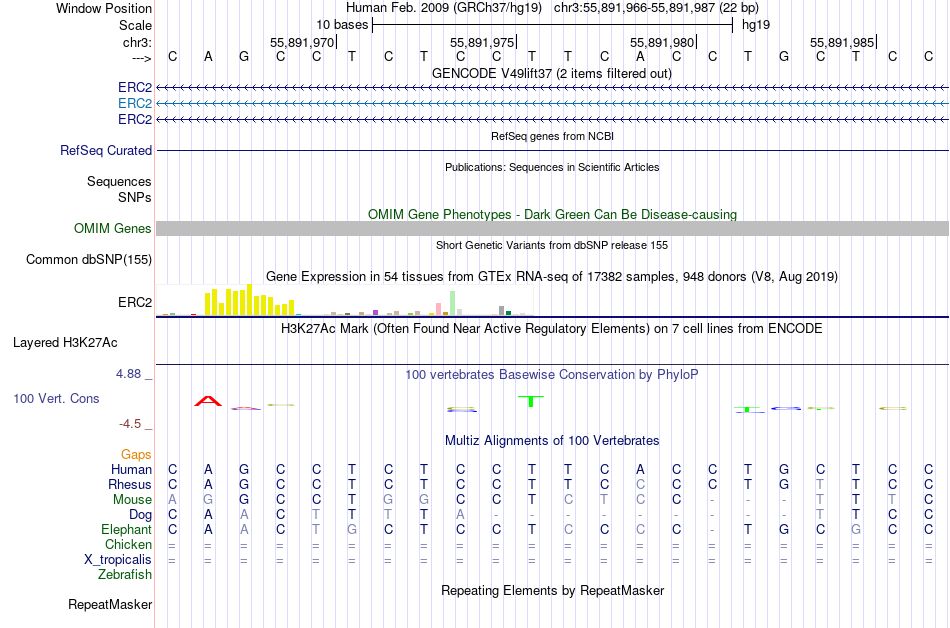
Task: Click the orange Gaps label
Action: 136,455
